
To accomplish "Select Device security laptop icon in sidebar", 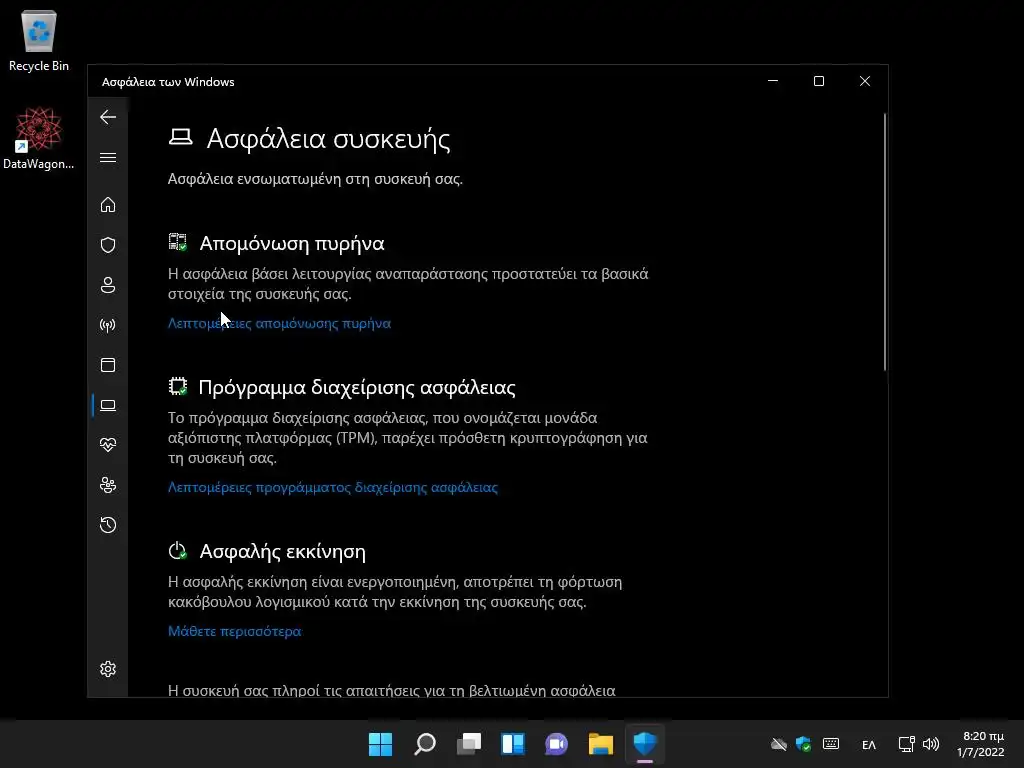I will tap(108, 406).
